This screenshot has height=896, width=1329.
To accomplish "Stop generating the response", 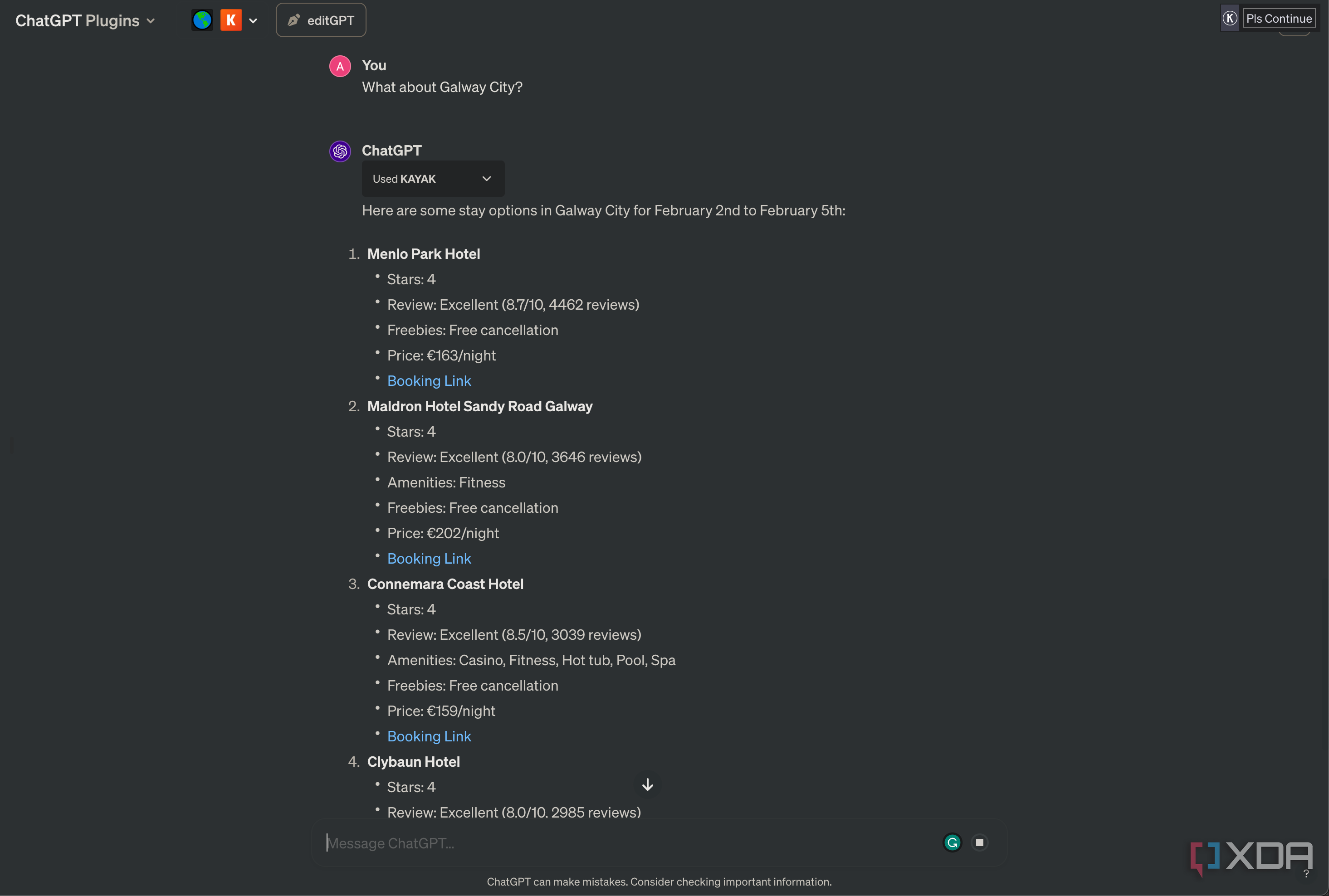I will [980, 842].
